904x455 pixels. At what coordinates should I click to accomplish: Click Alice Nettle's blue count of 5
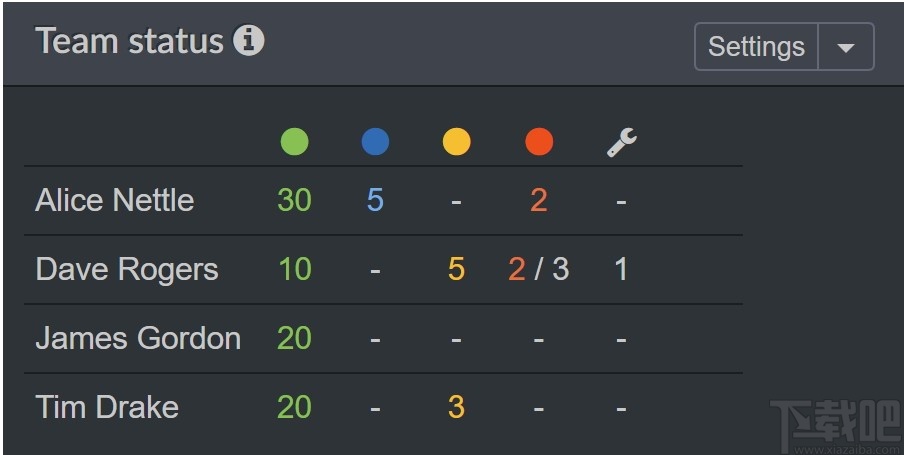tap(375, 200)
